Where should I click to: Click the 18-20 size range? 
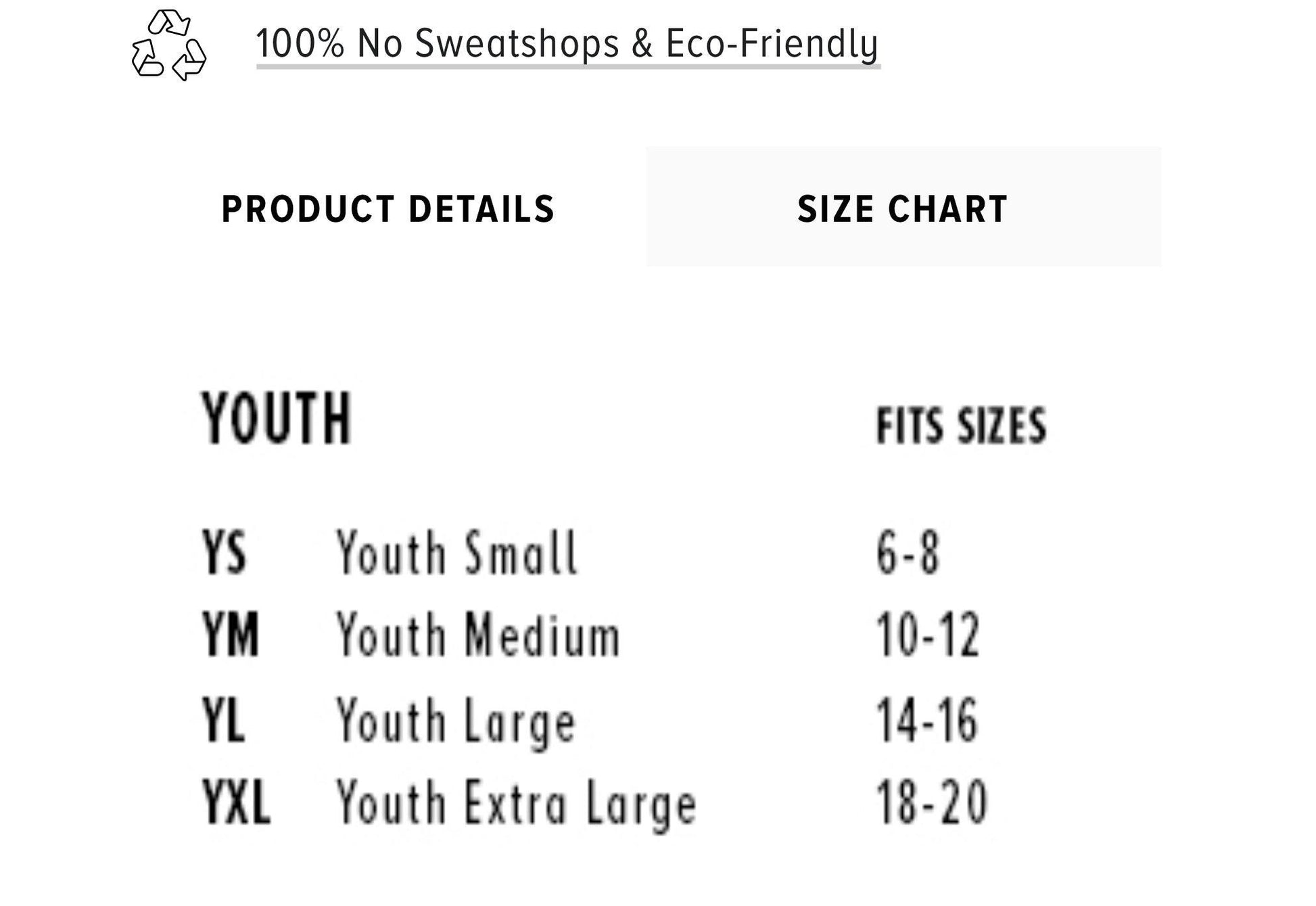[932, 802]
